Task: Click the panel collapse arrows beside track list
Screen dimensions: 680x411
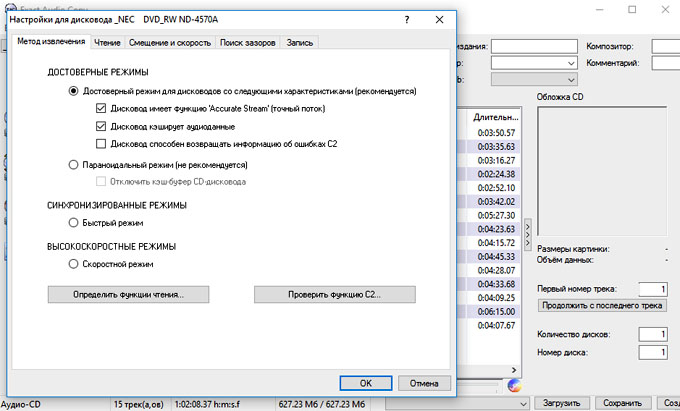Action: 527,235
